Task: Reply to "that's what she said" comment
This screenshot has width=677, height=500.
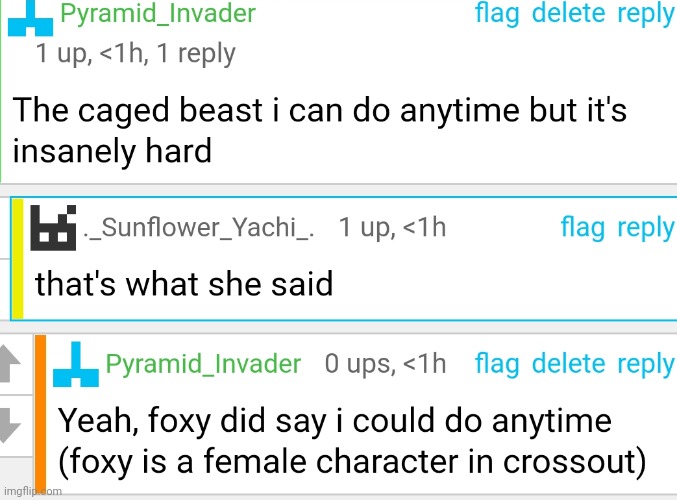Action: [x=645, y=228]
